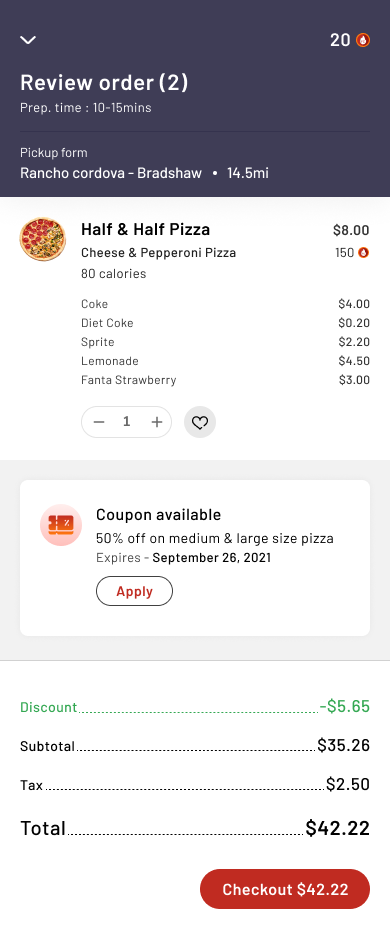Viewport: 390px width, 930px height.
Task: Decrease pizza quantity with minus button
Action: pyautogui.click(x=99, y=422)
